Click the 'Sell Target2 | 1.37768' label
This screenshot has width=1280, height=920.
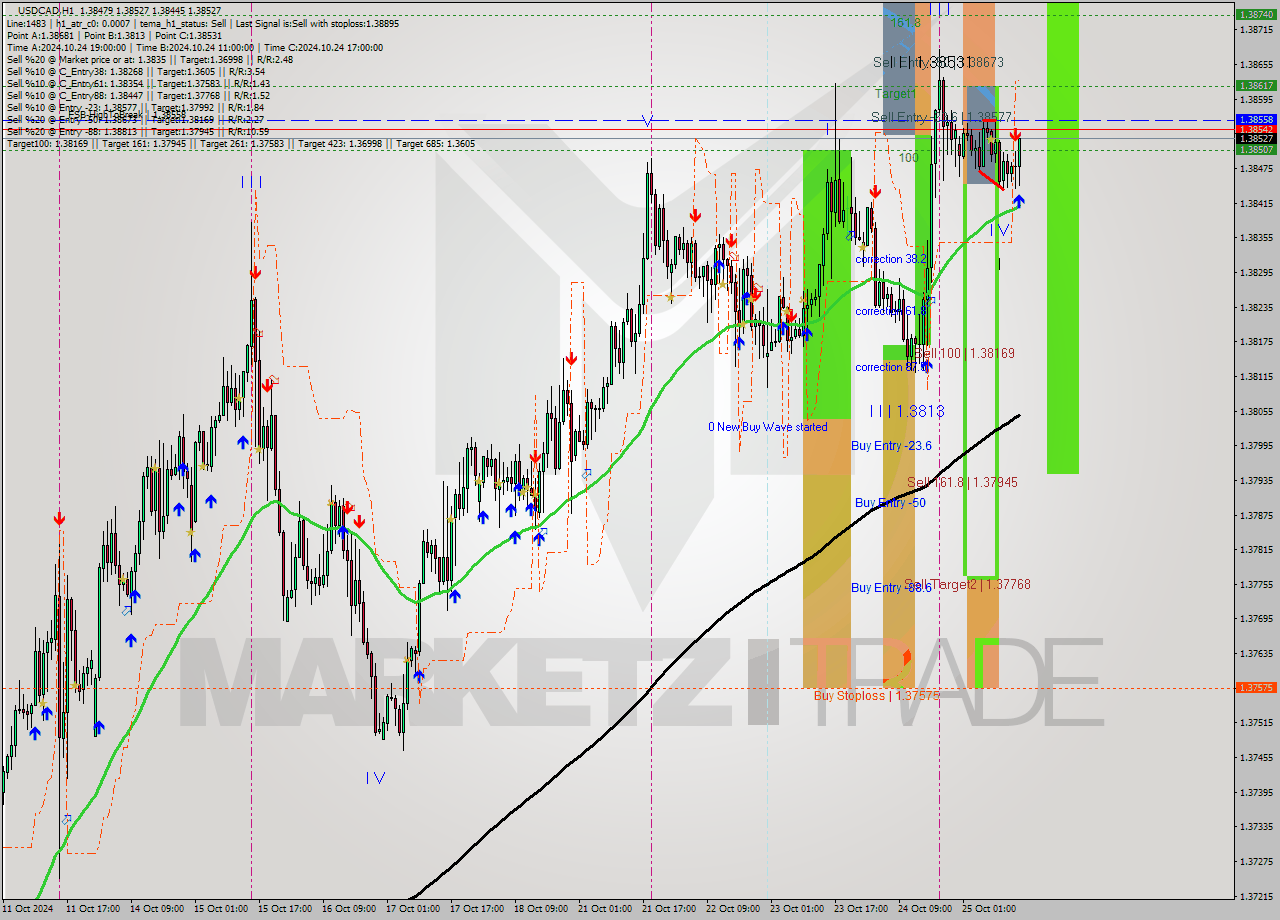pos(967,584)
